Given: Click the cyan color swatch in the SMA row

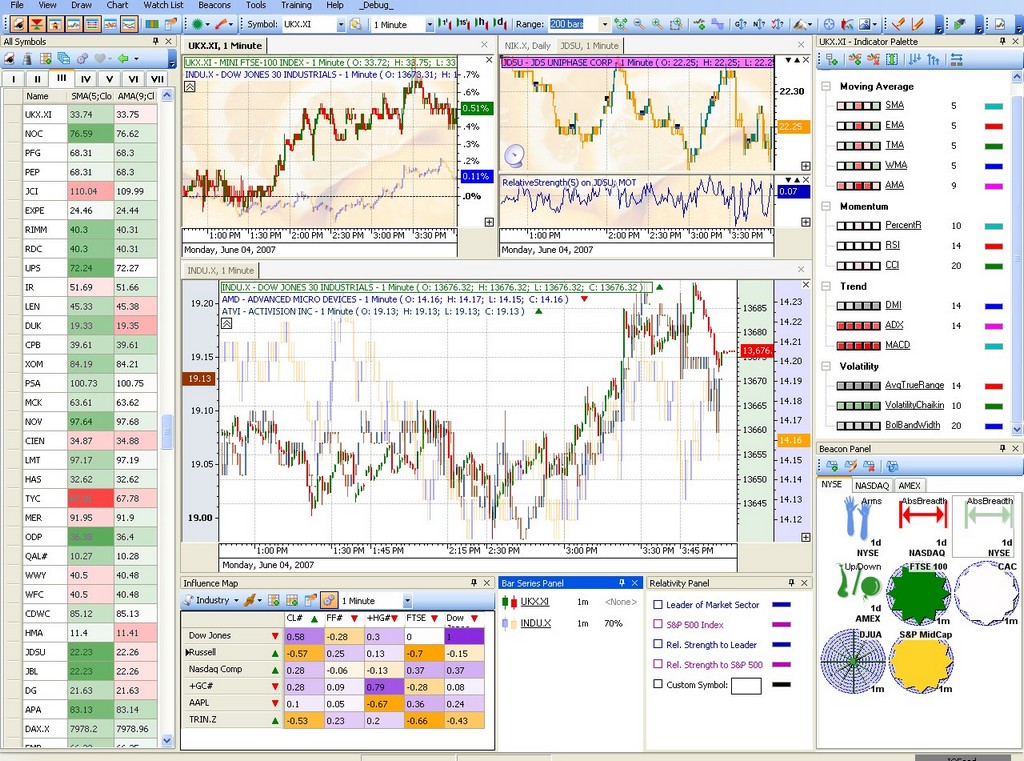Looking at the screenshot, I should (993, 106).
